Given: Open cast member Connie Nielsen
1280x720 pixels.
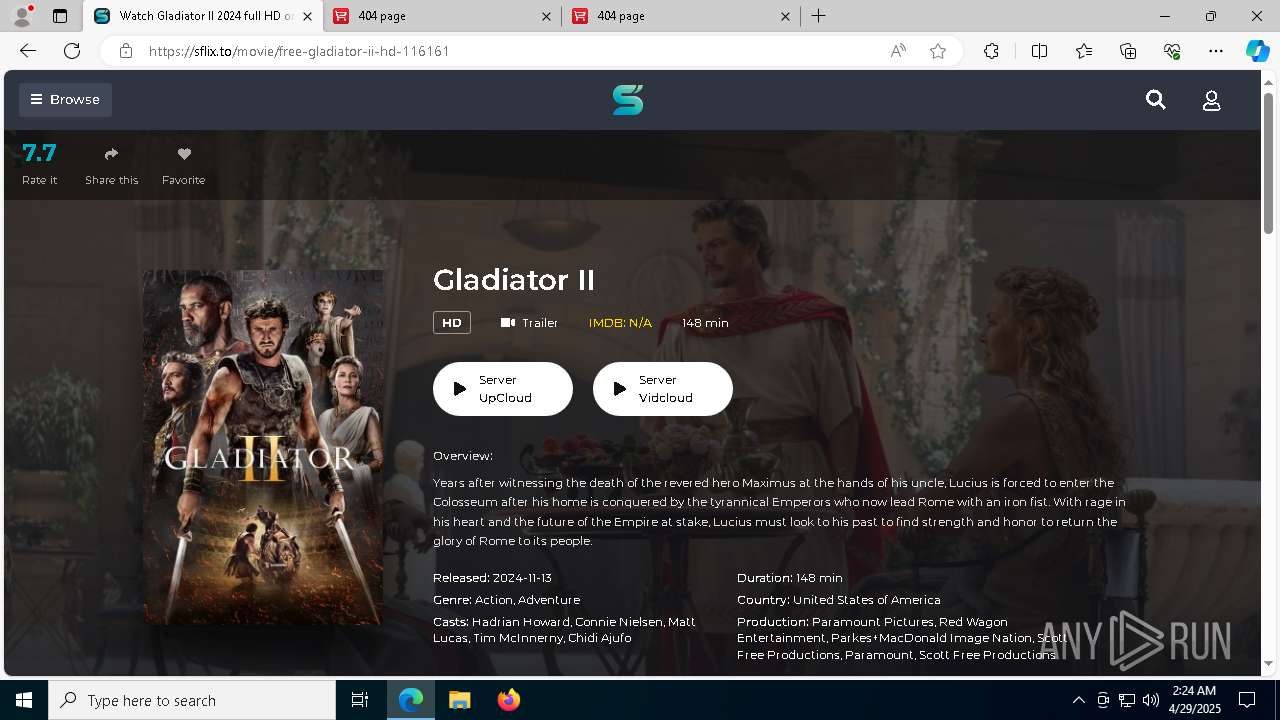Looking at the screenshot, I should [x=619, y=622].
